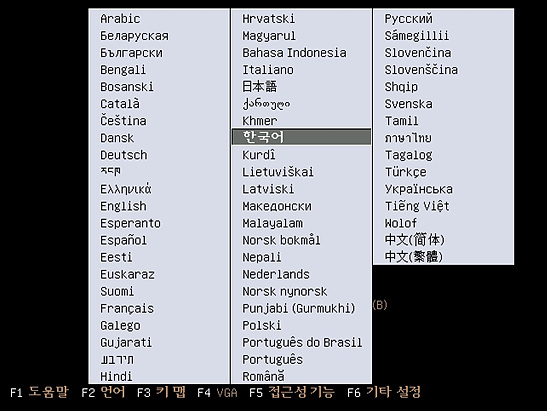The height and width of the screenshot is (411, 547).
Task: Pick Polski language
Action: point(262,326)
